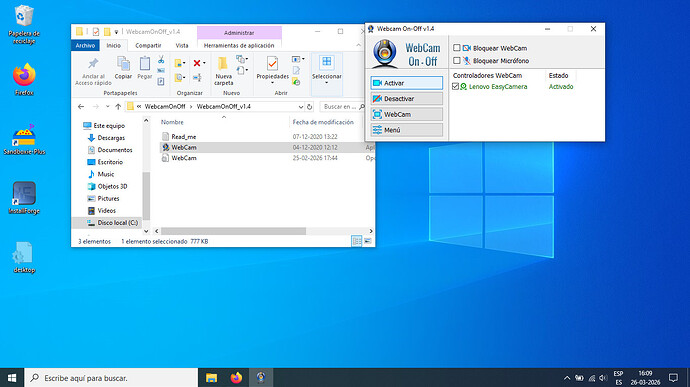690x387 pixels.
Task: Click the up-one-level arrow
Action: [x=118, y=107]
